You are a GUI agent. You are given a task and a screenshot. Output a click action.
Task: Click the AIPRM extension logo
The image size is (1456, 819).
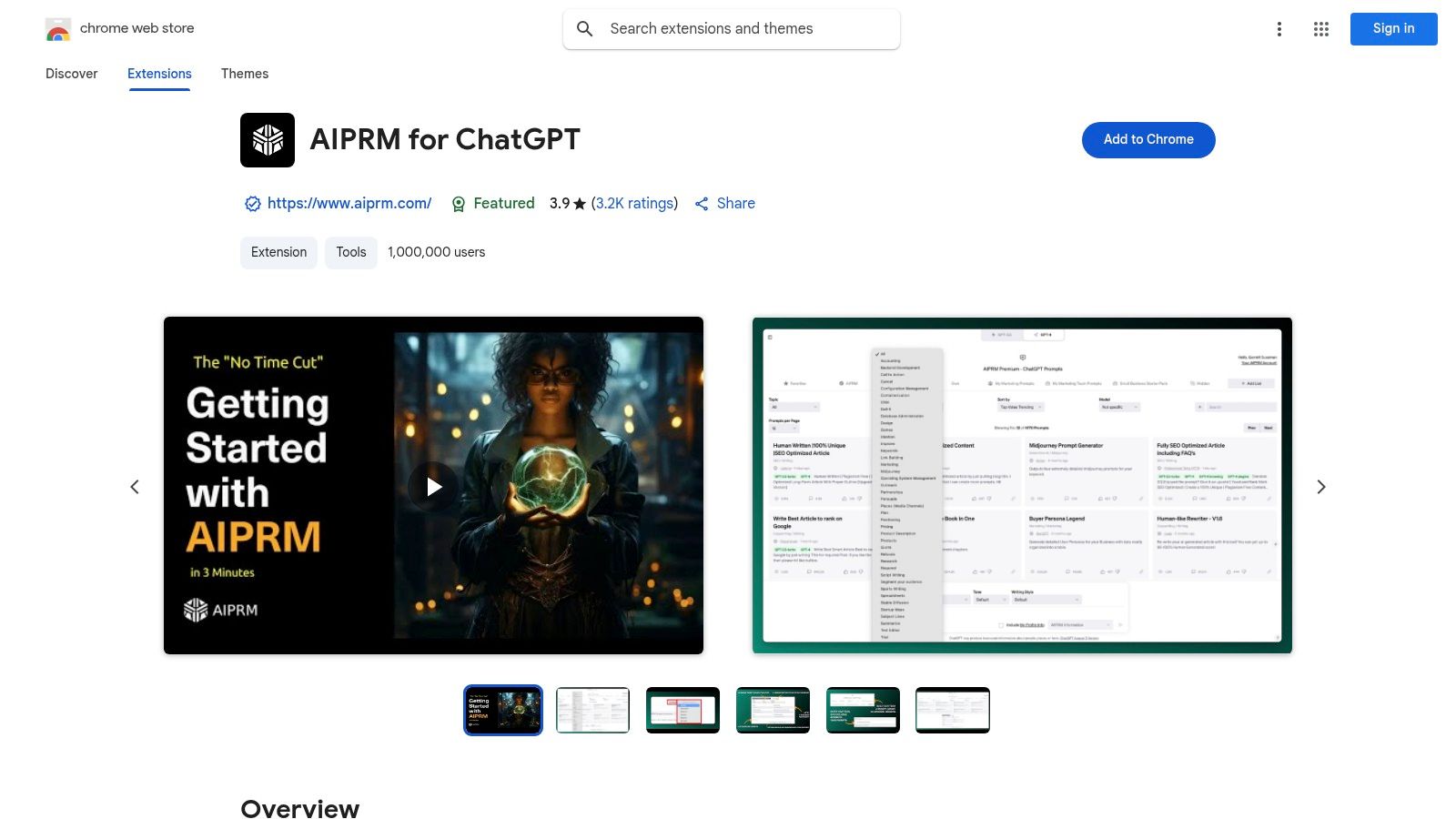(267, 139)
